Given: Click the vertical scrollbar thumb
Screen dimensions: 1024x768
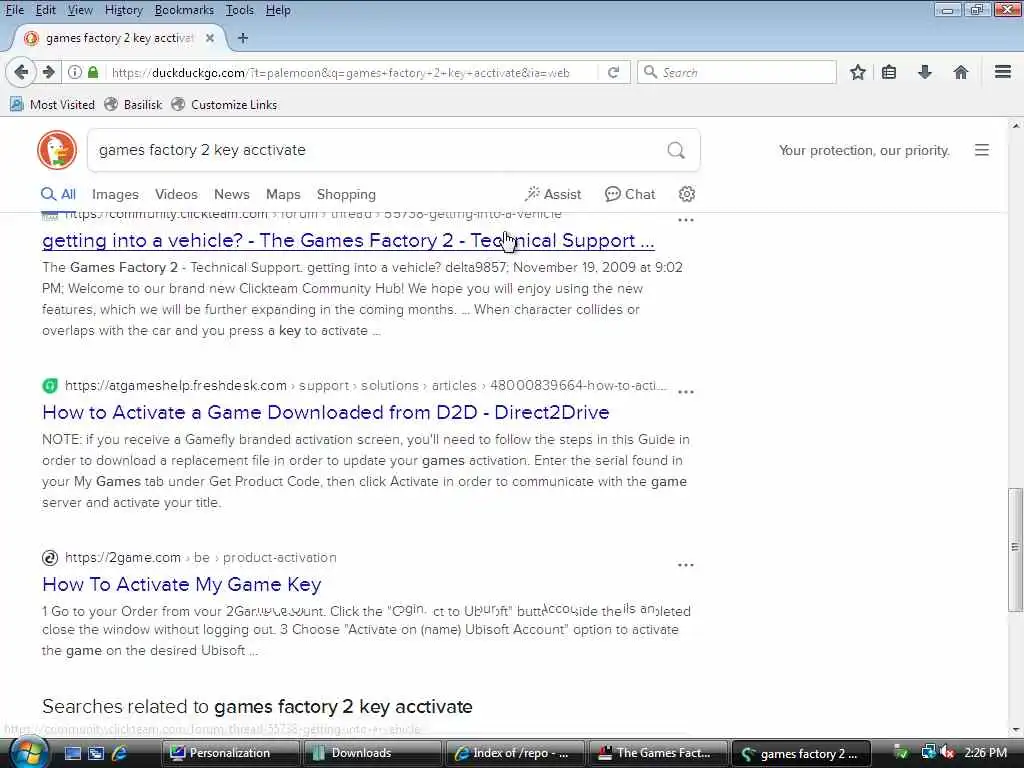Looking at the screenshot, I should (1015, 549).
